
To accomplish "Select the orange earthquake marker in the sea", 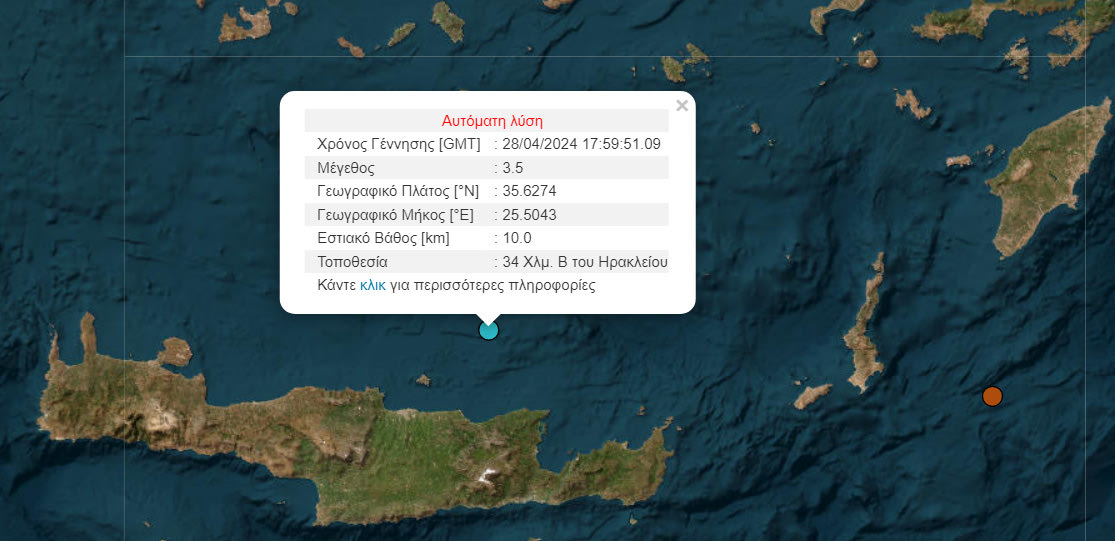I will (991, 396).
